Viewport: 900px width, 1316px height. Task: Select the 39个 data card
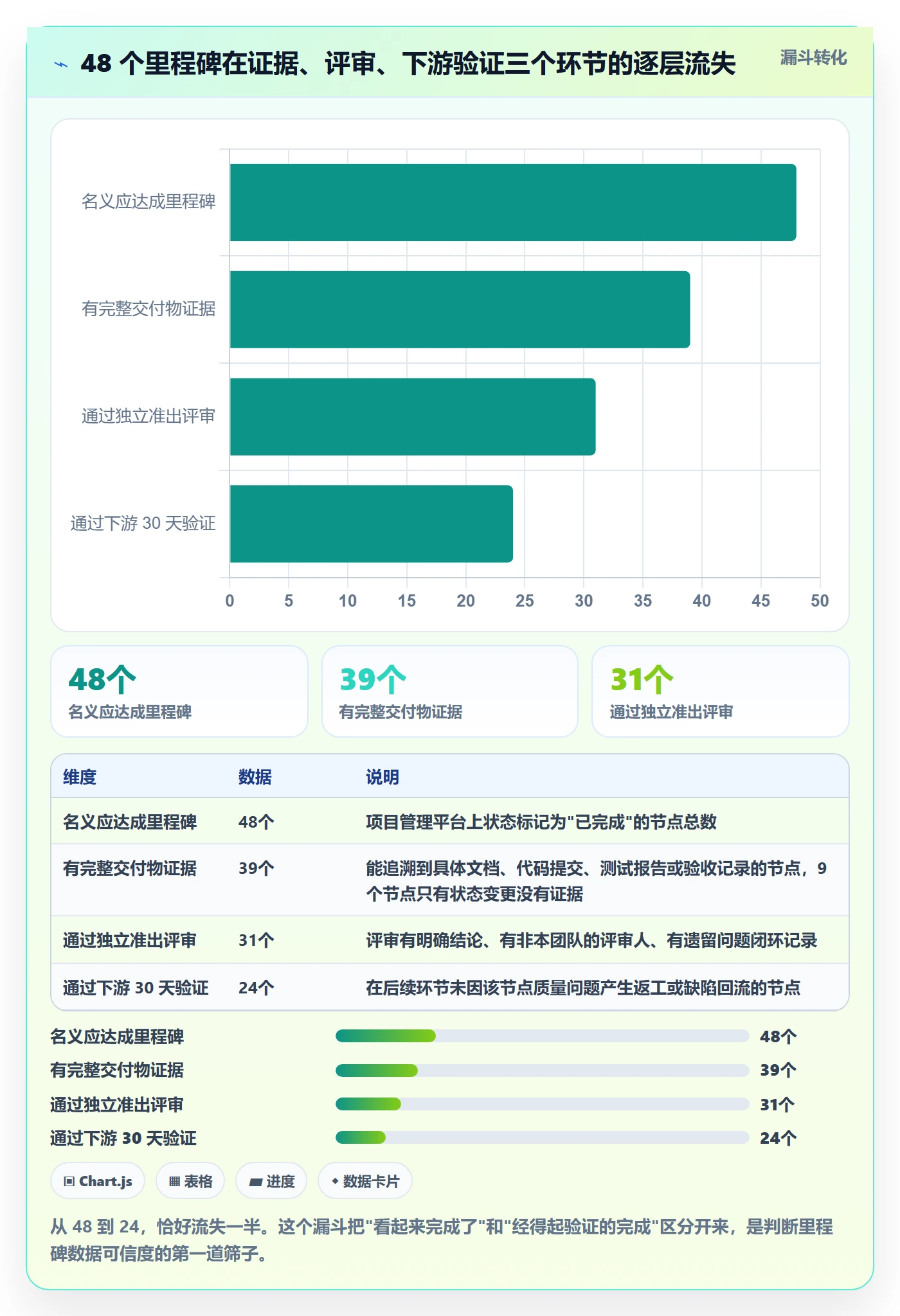450,691
